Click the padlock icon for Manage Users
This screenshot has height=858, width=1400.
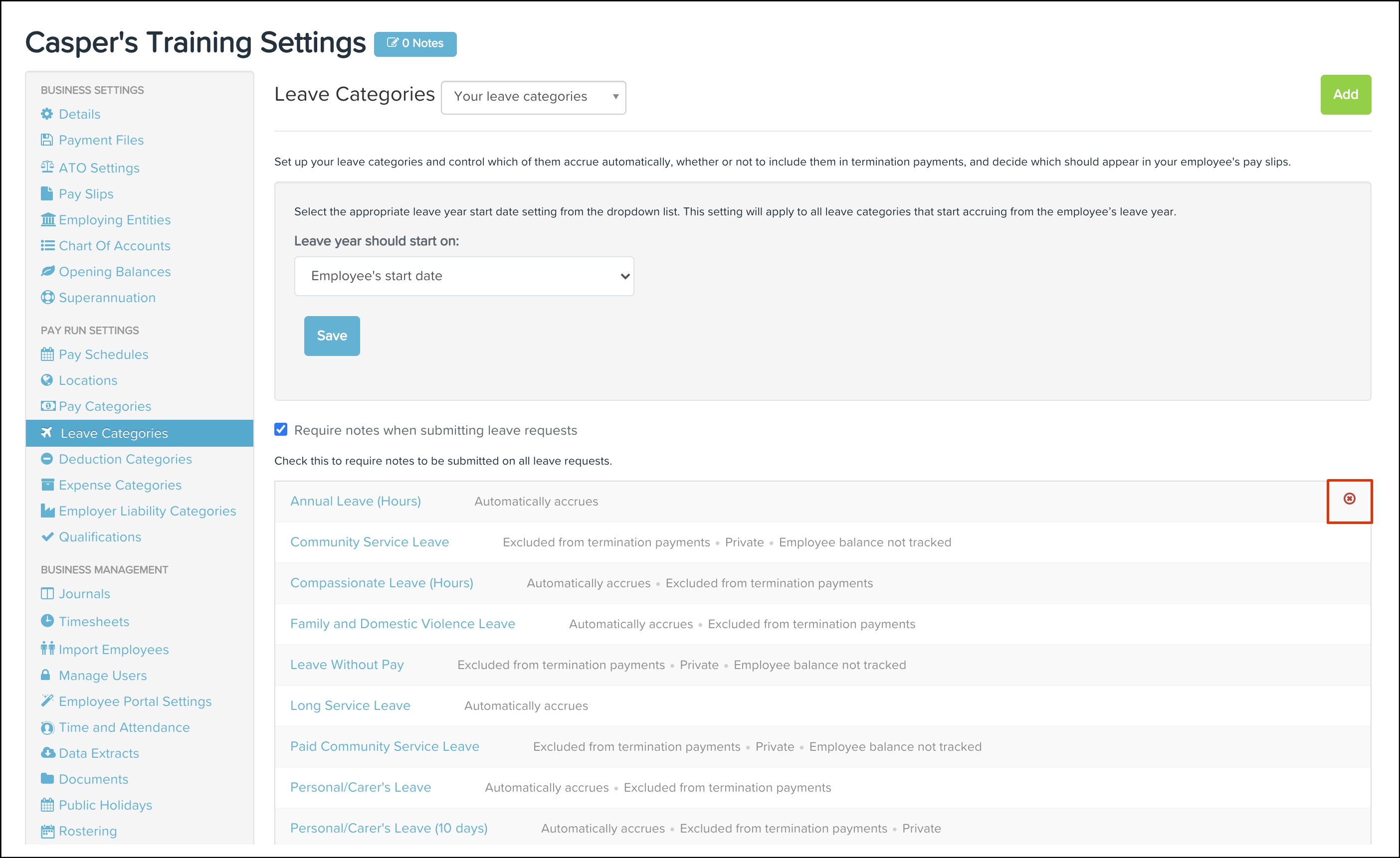(46, 675)
